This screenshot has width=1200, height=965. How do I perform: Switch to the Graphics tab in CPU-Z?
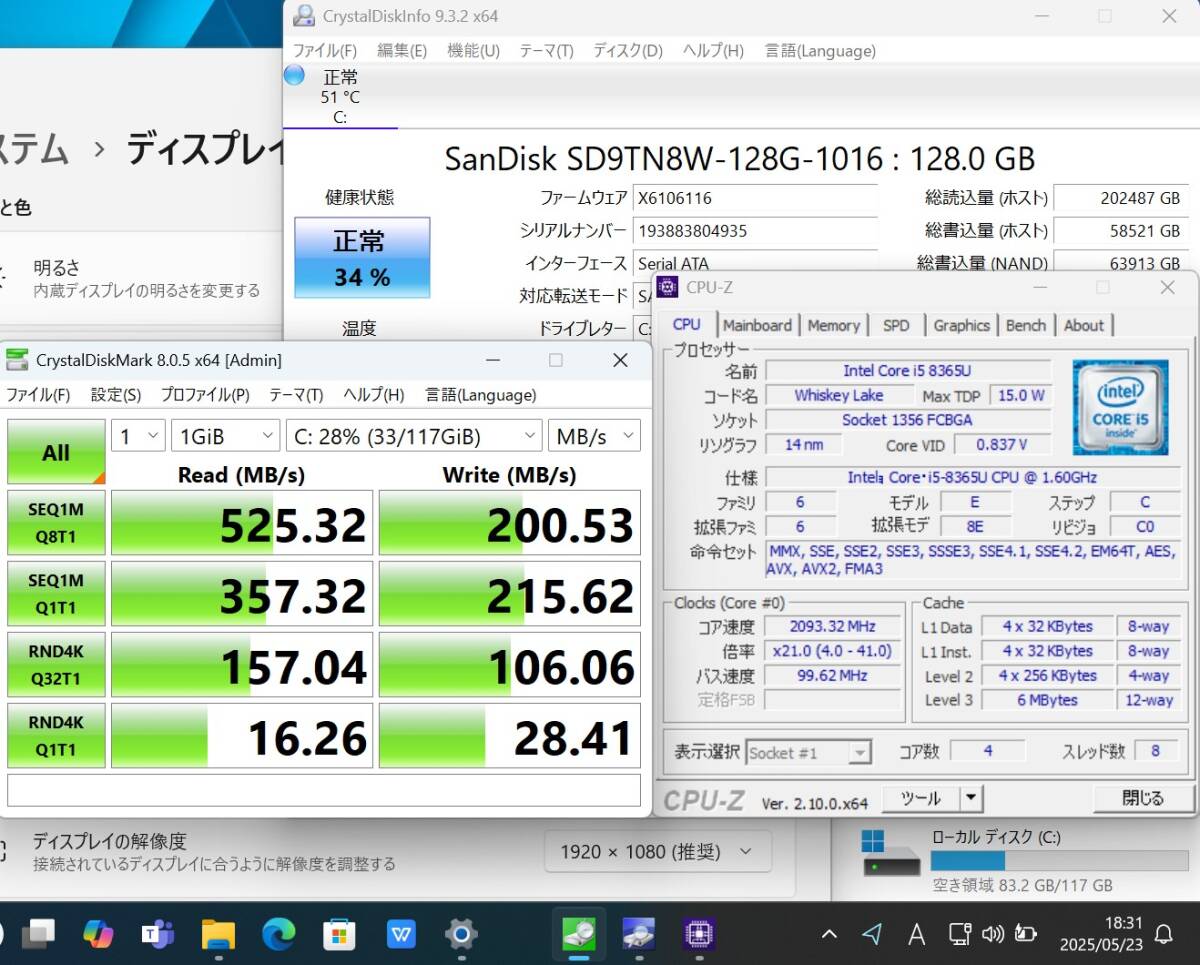[x=961, y=325]
